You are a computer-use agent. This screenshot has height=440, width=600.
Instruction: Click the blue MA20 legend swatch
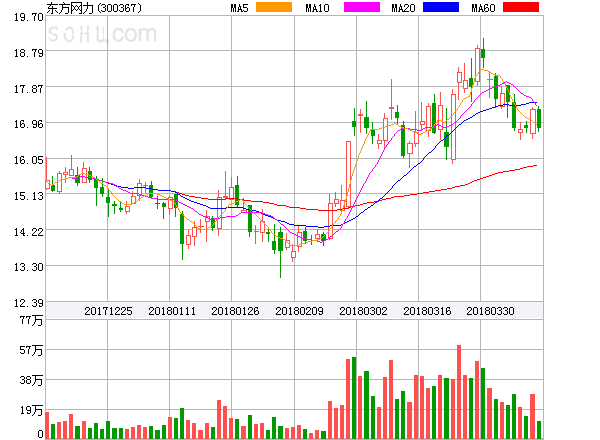441,7
